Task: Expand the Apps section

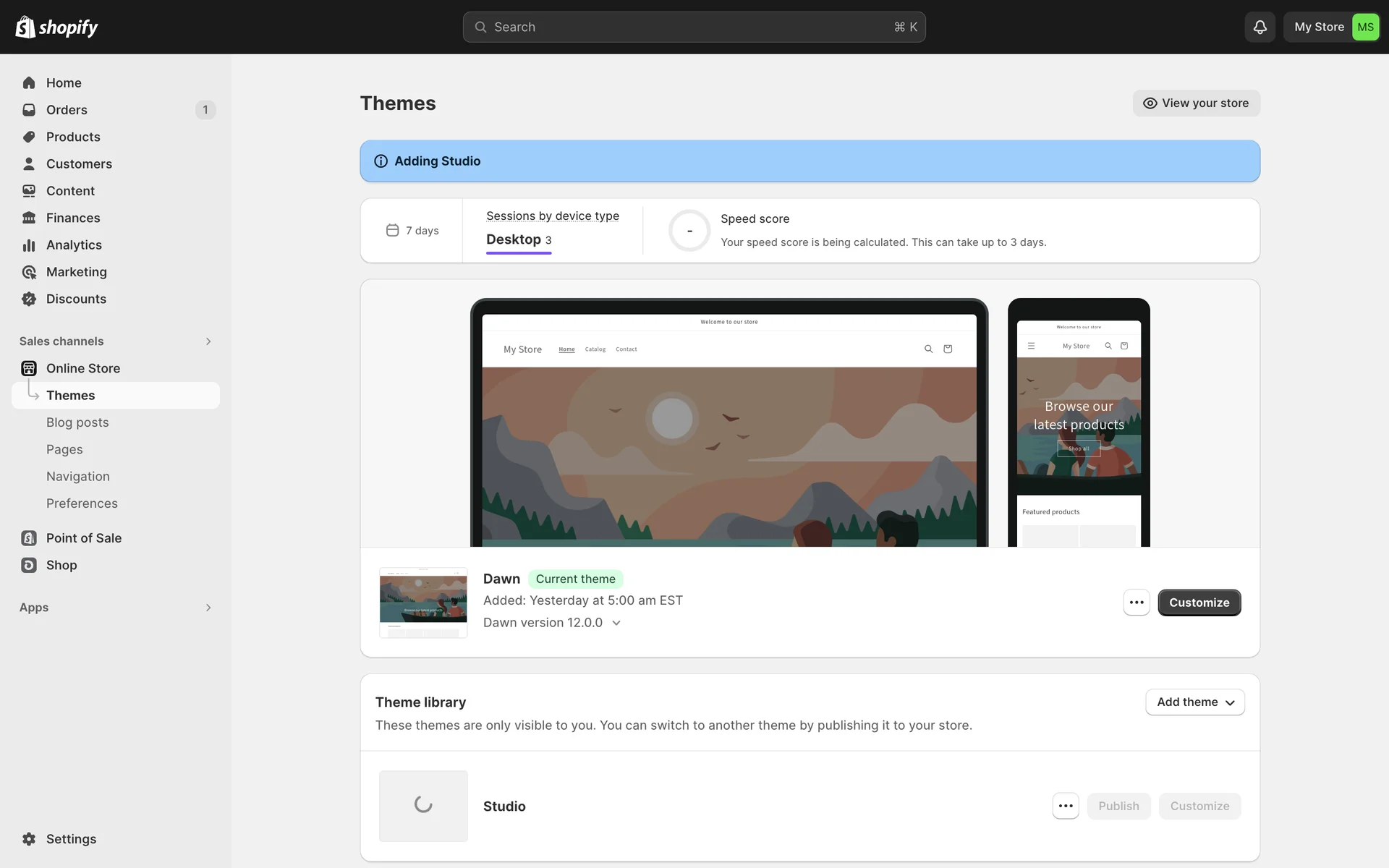Action: click(x=208, y=608)
